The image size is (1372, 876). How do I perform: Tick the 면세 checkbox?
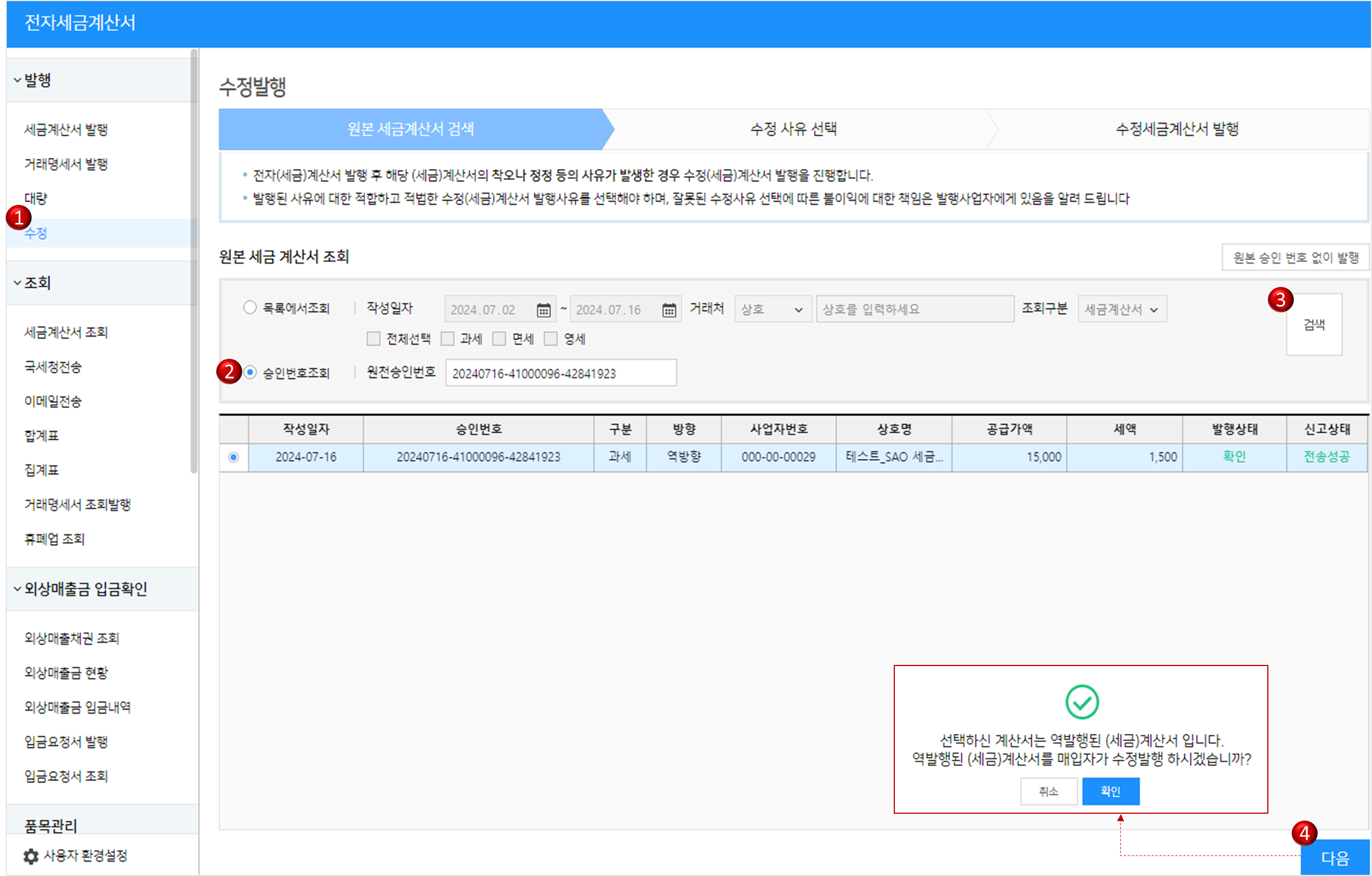(x=499, y=339)
